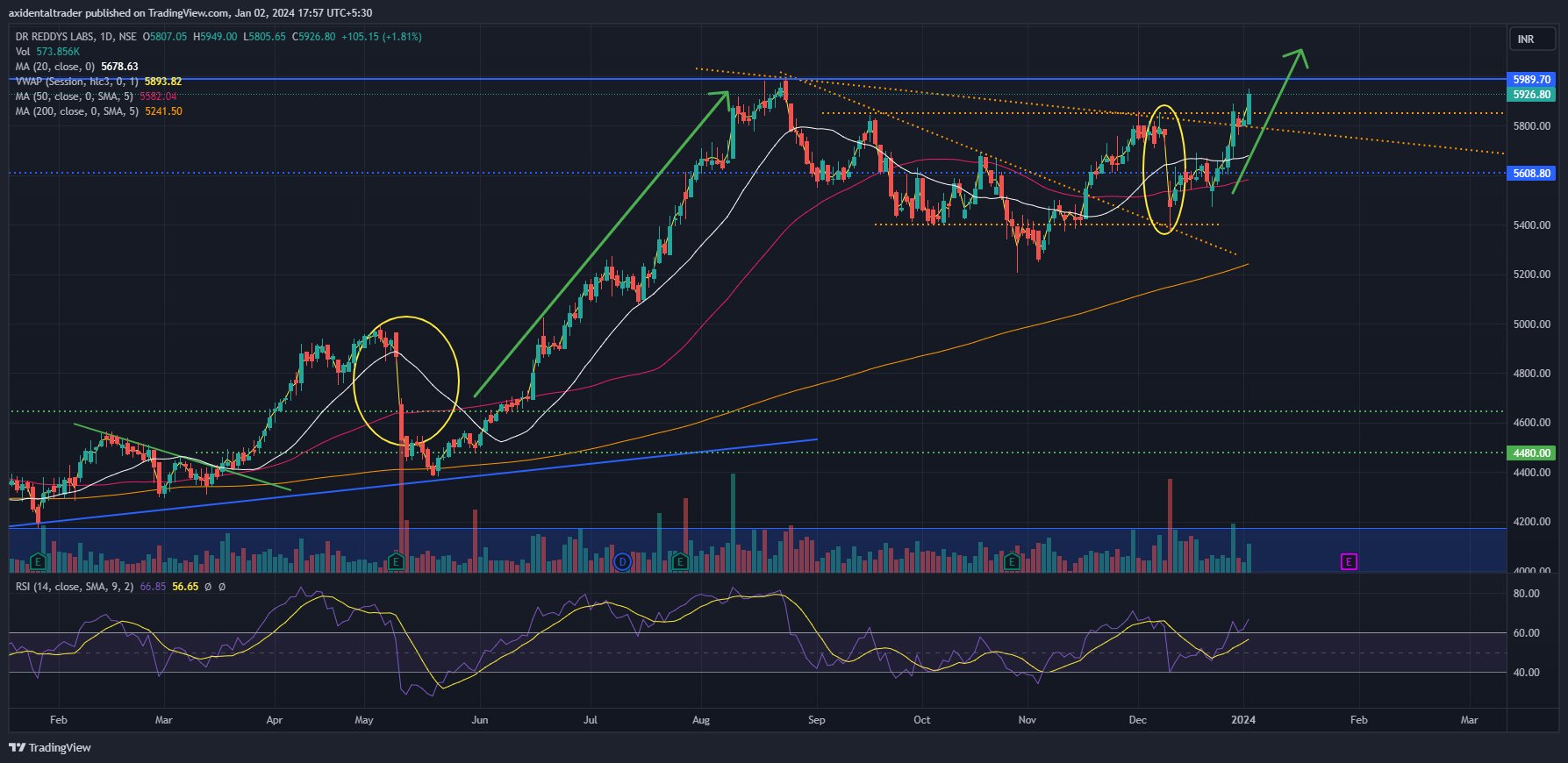The width and height of the screenshot is (1568, 763).
Task: Click the purple upcoming earnings E marker
Action: (1350, 561)
